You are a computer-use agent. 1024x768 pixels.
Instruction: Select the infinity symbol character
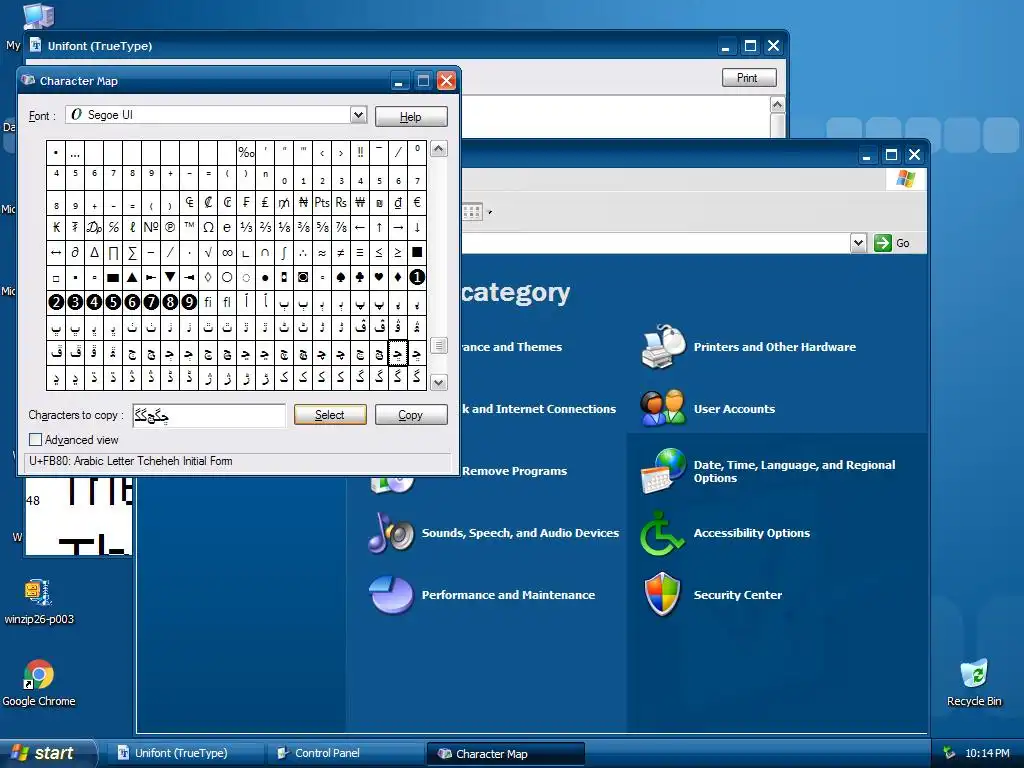pyautogui.click(x=227, y=252)
